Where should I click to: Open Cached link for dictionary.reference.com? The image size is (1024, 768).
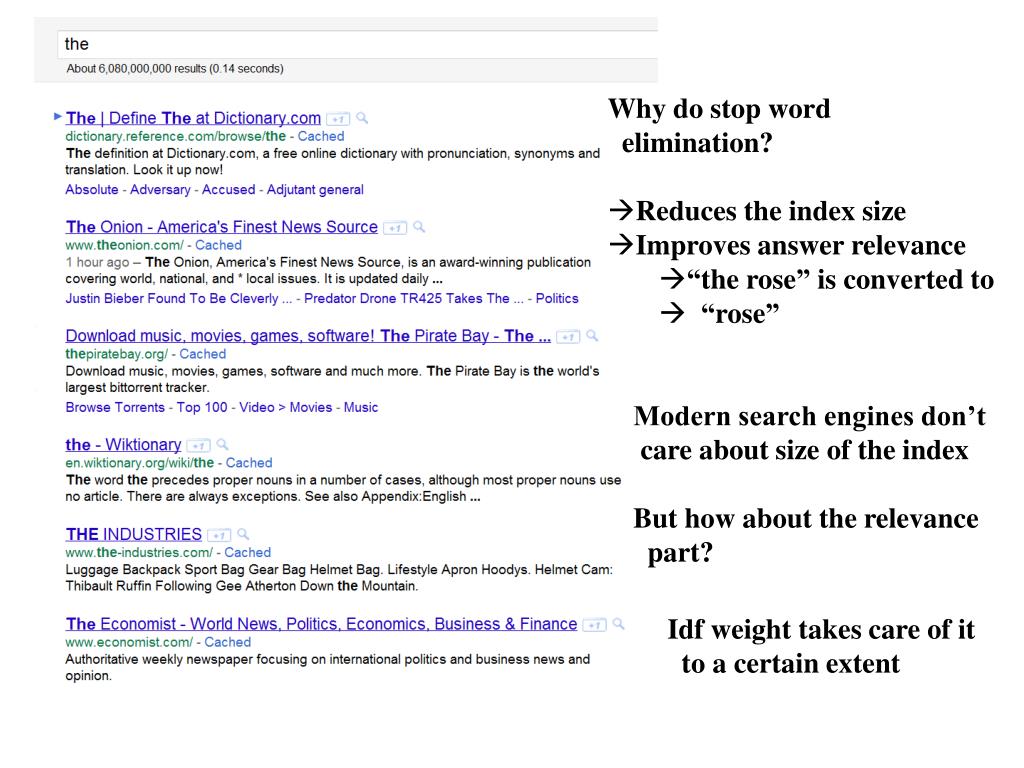(x=321, y=136)
